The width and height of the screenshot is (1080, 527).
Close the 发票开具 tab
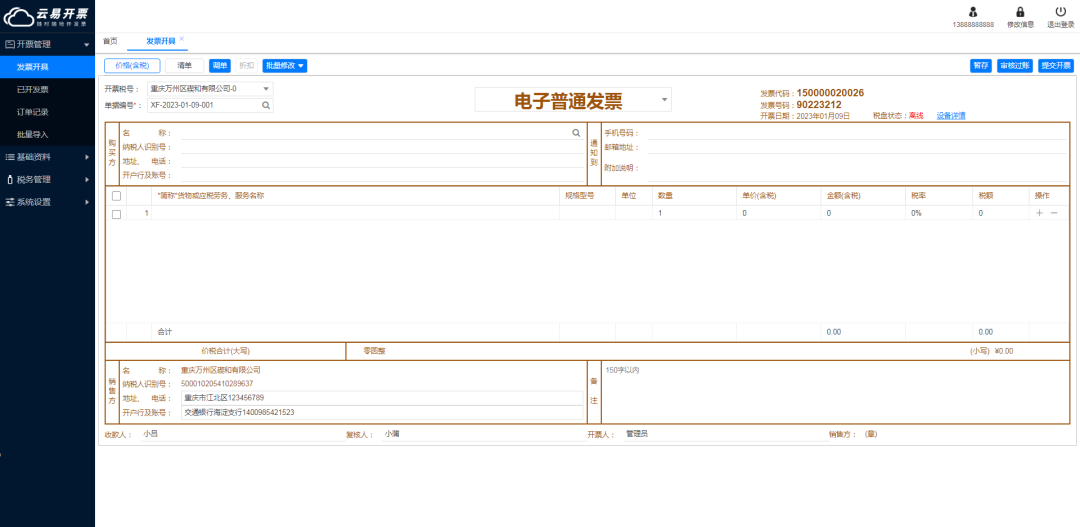(182, 39)
